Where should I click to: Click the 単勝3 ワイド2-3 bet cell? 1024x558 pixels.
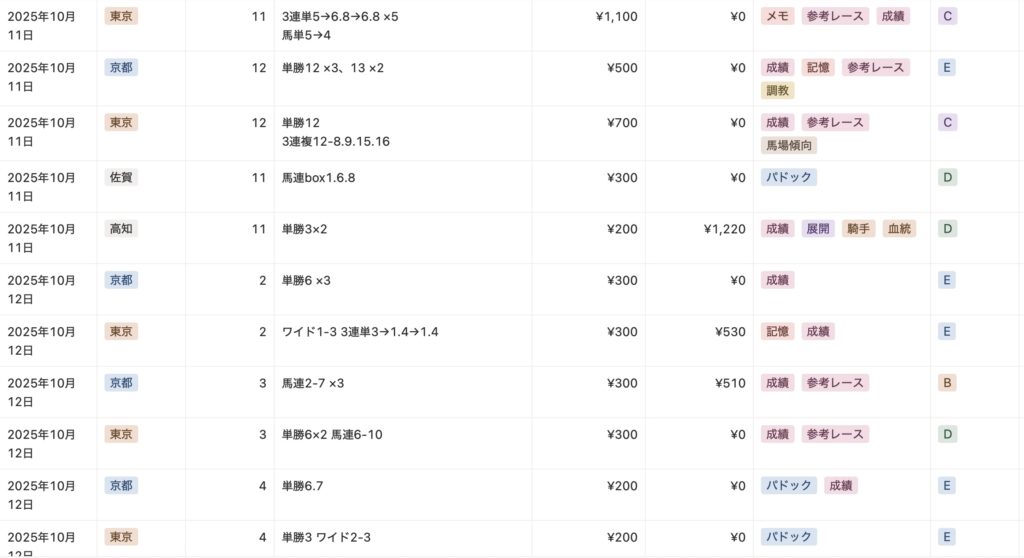[326, 537]
